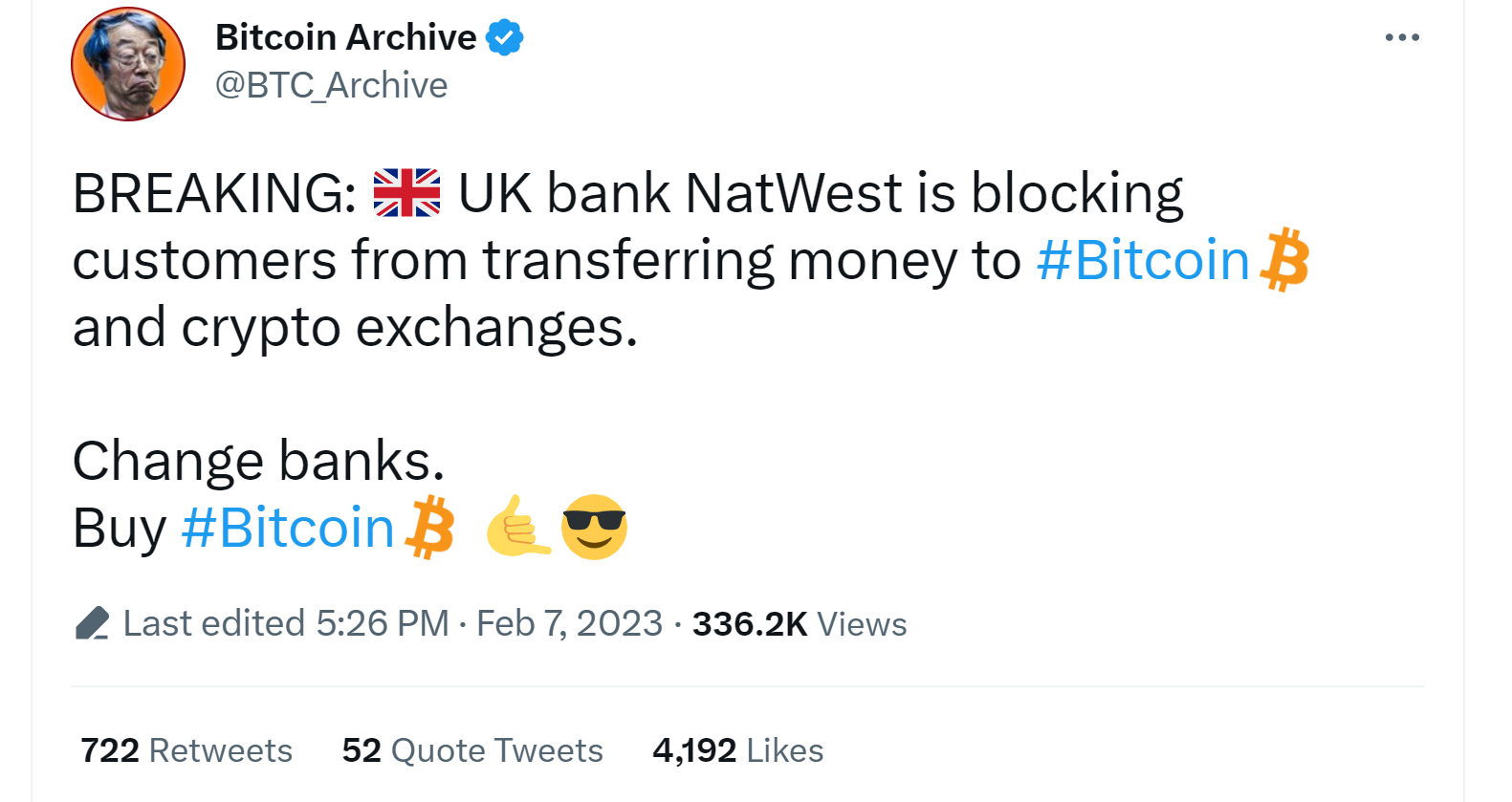The height and width of the screenshot is (802, 1512).
Task: Open the 52 Quote Tweets list
Action: click(x=472, y=750)
